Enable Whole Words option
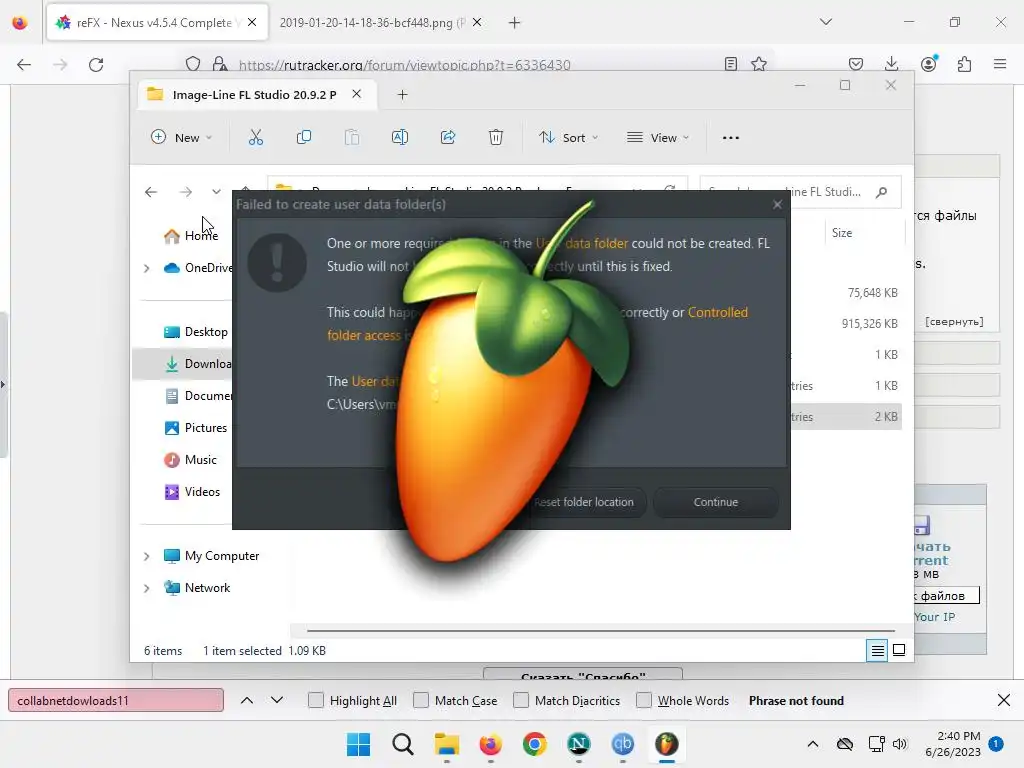 (x=644, y=700)
